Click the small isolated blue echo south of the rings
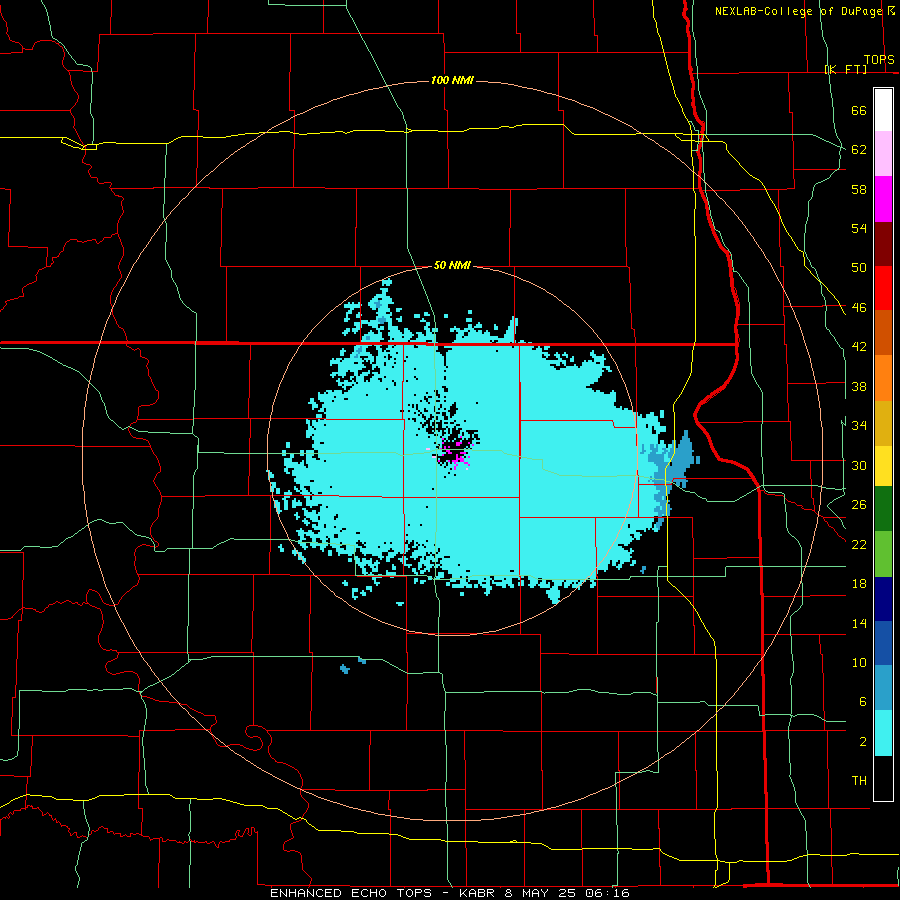This screenshot has width=900, height=900. [344, 669]
